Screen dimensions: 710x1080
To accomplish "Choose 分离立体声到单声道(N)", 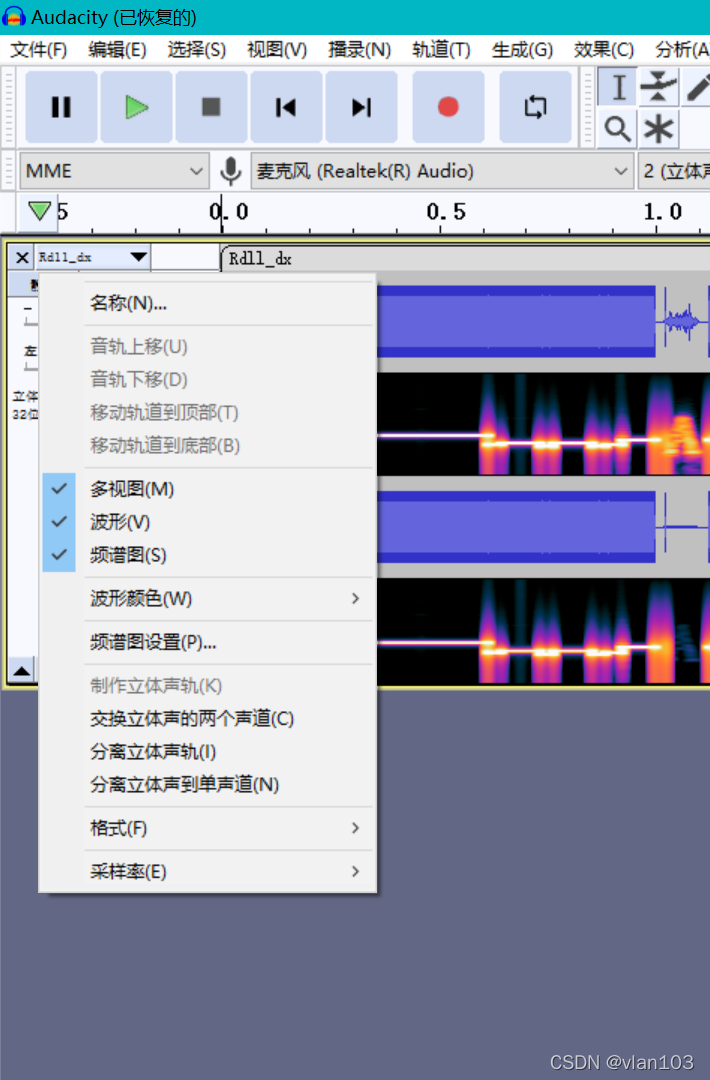I will click(207, 785).
